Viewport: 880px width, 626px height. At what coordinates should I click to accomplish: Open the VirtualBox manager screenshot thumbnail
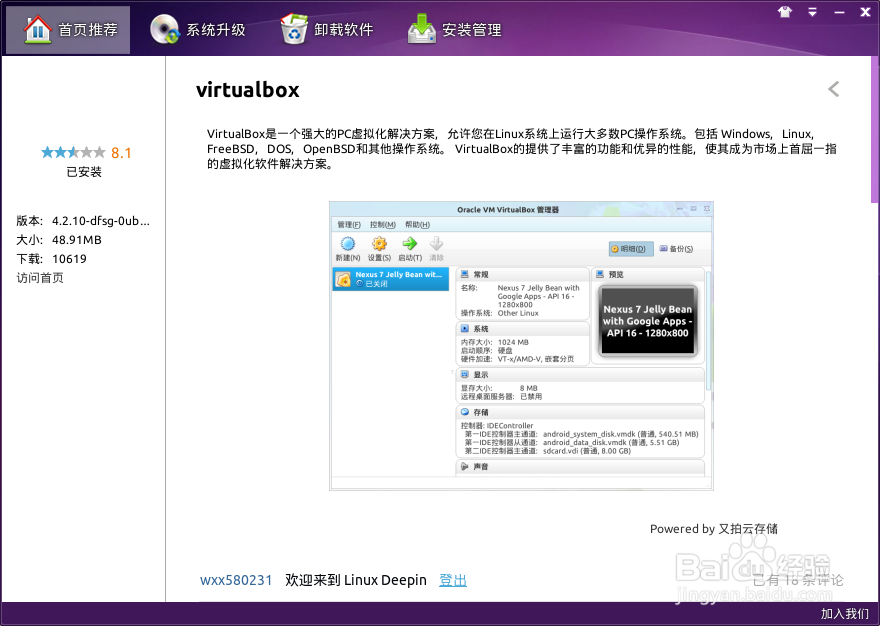point(521,346)
